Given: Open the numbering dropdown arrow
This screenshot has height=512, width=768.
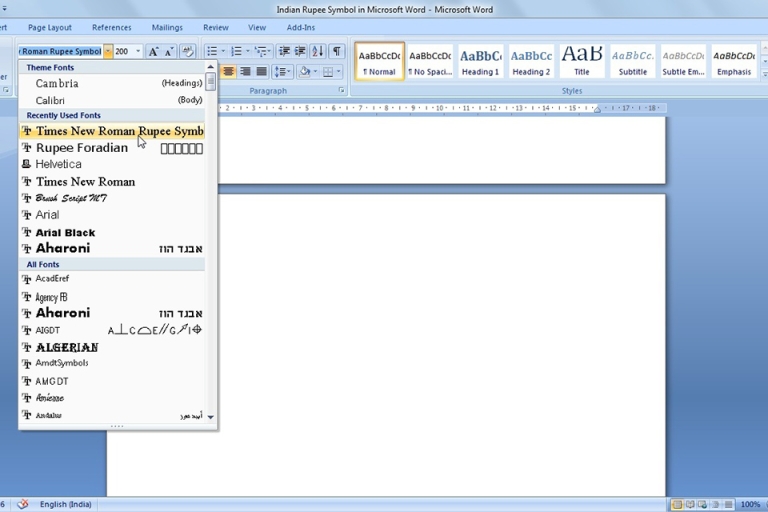Looking at the screenshot, I should coord(248,51).
